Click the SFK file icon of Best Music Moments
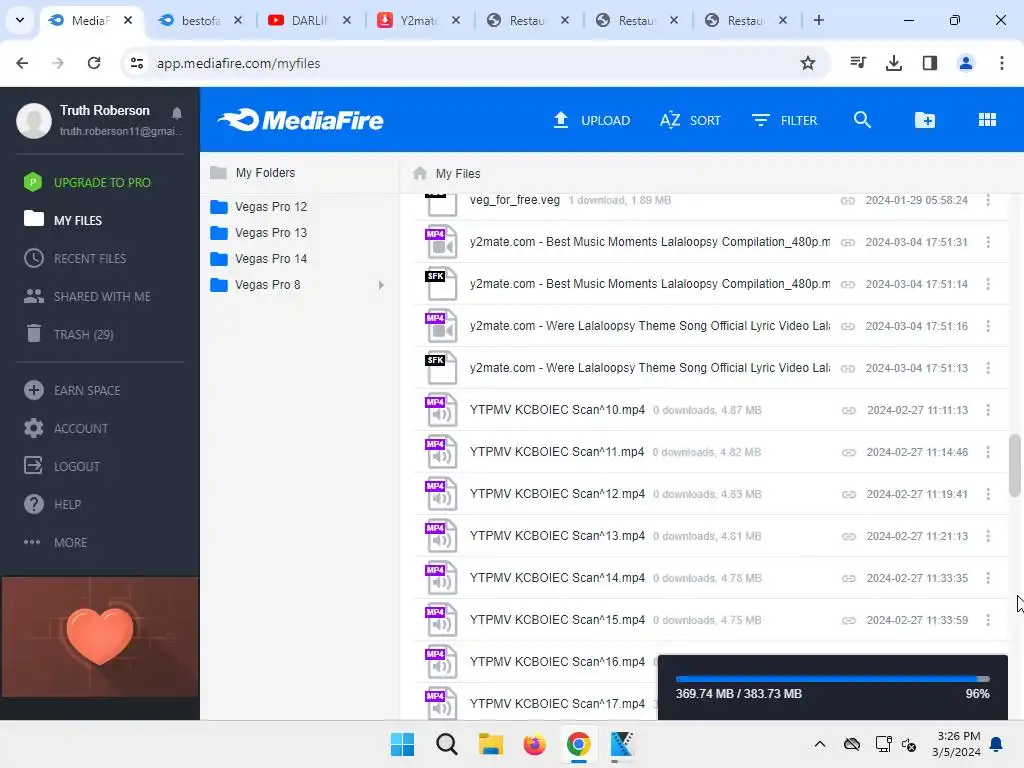 point(441,284)
